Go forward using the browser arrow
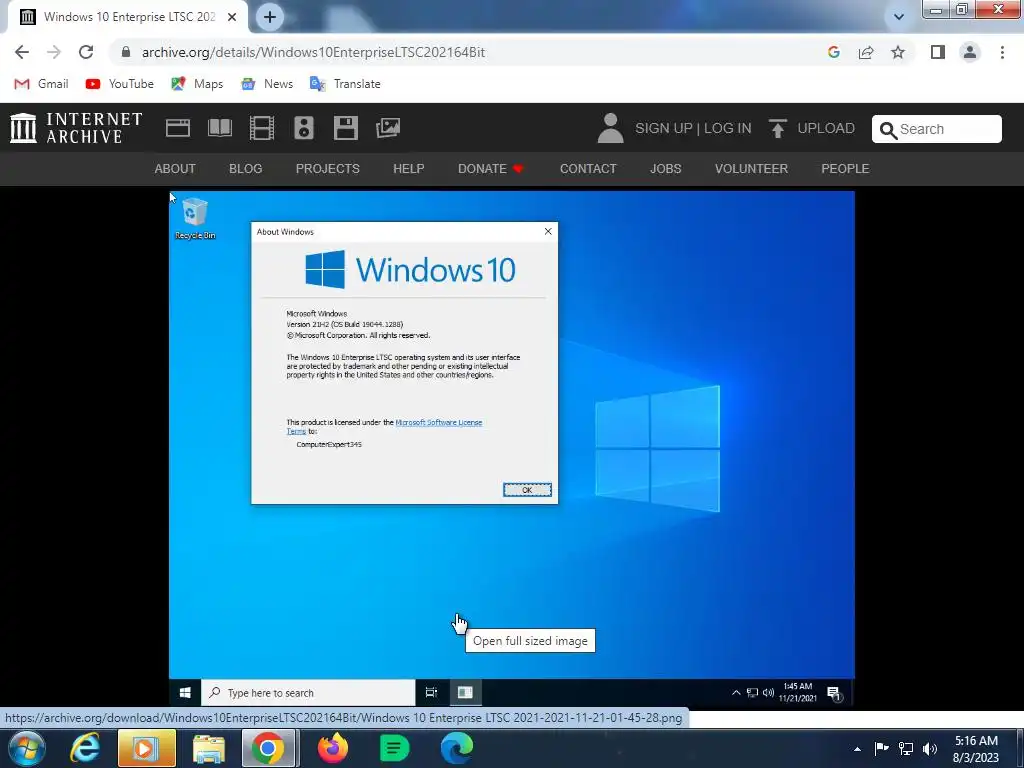Image resolution: width=1024 pixels, height=768 pixels. pos(54,52)
